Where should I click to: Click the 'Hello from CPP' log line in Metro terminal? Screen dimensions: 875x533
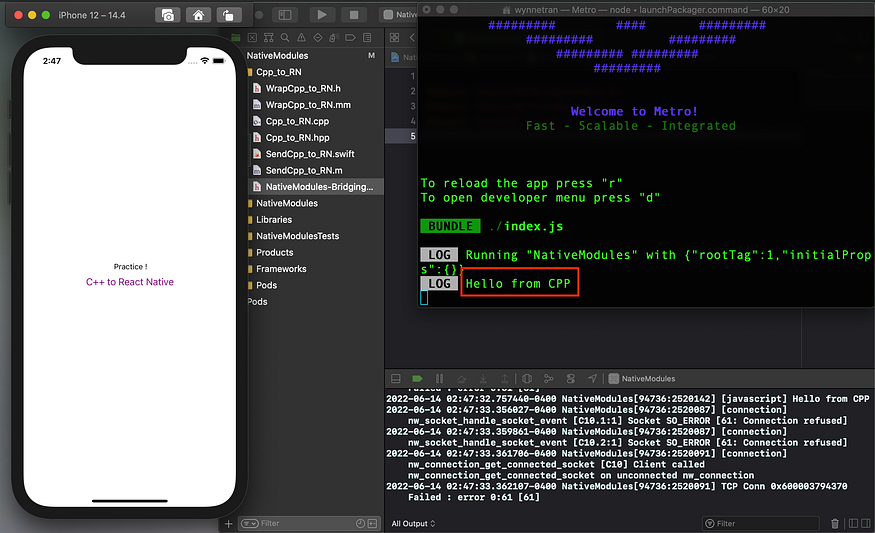pos(518,284)
